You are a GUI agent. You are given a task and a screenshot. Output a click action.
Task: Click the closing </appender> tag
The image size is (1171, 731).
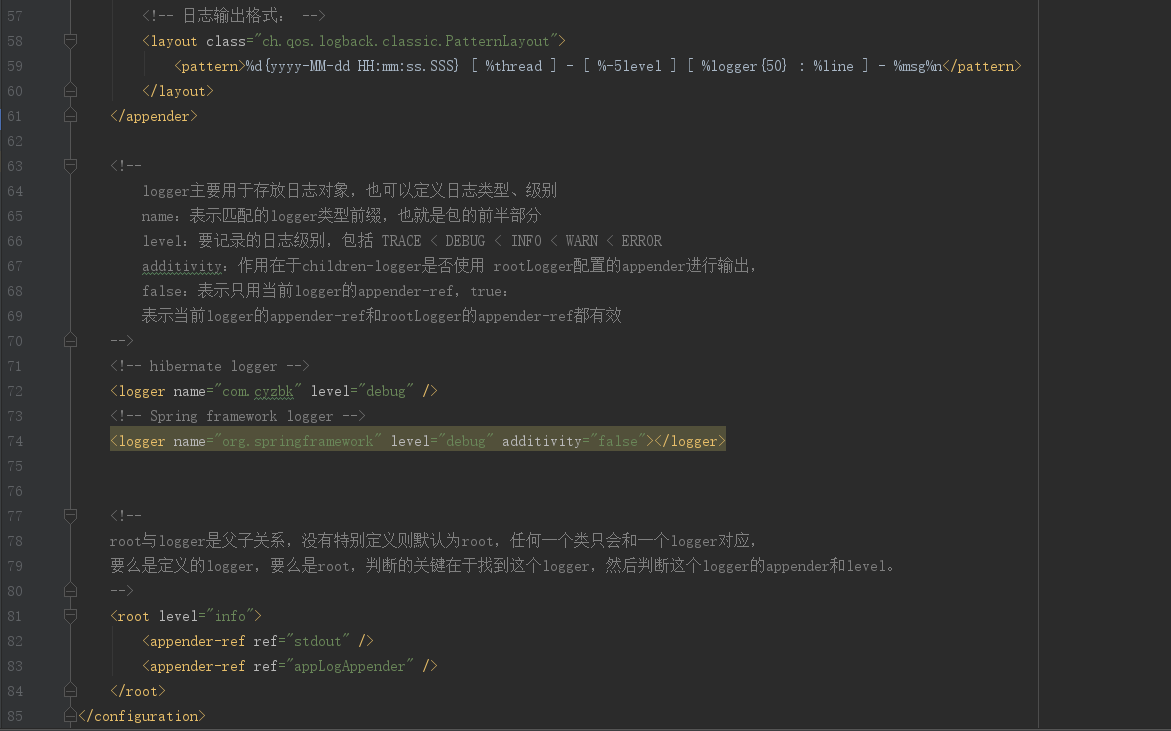coord(153,116)
